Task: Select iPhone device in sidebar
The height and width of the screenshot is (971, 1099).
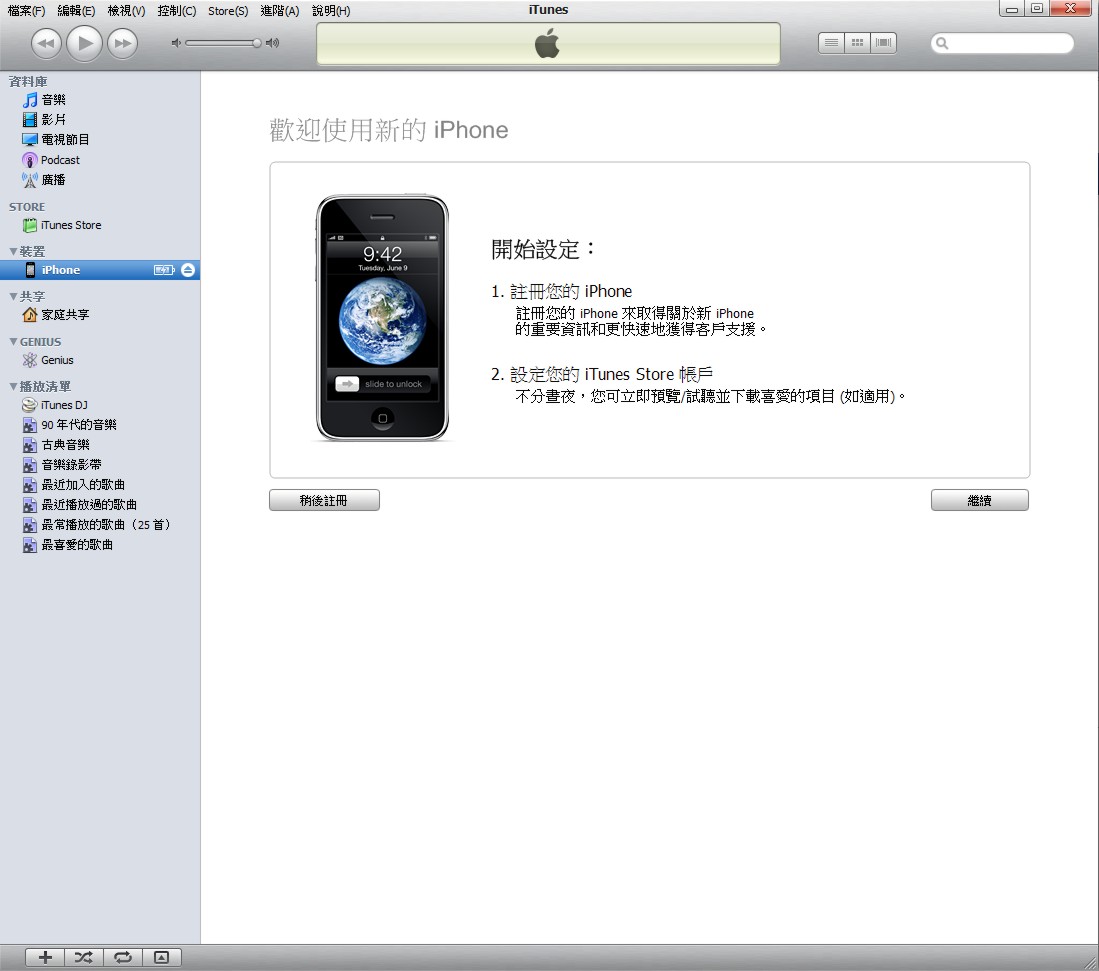Action: (100, 270)
